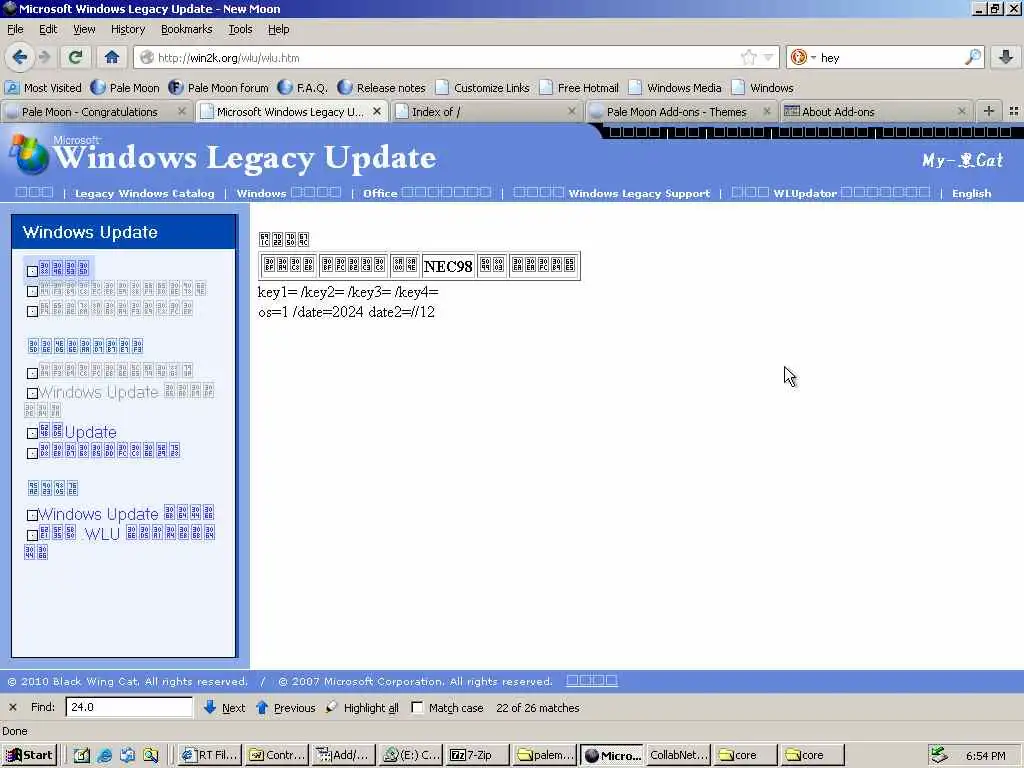
Task: Launch Internet Explorer from quick launch
Action: click(x=104, y=756)
